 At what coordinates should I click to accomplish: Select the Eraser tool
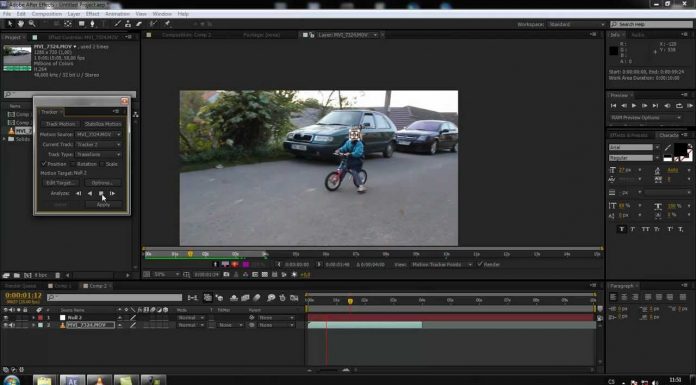coord(139,24)
